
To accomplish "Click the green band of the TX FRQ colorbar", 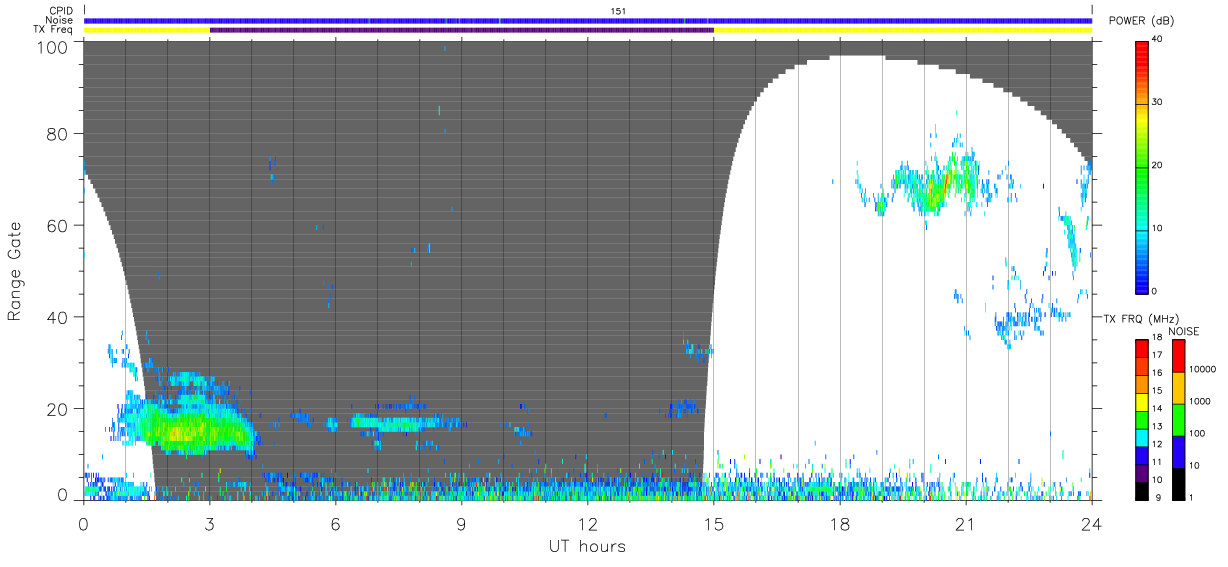I will (x=1141, y=420).
